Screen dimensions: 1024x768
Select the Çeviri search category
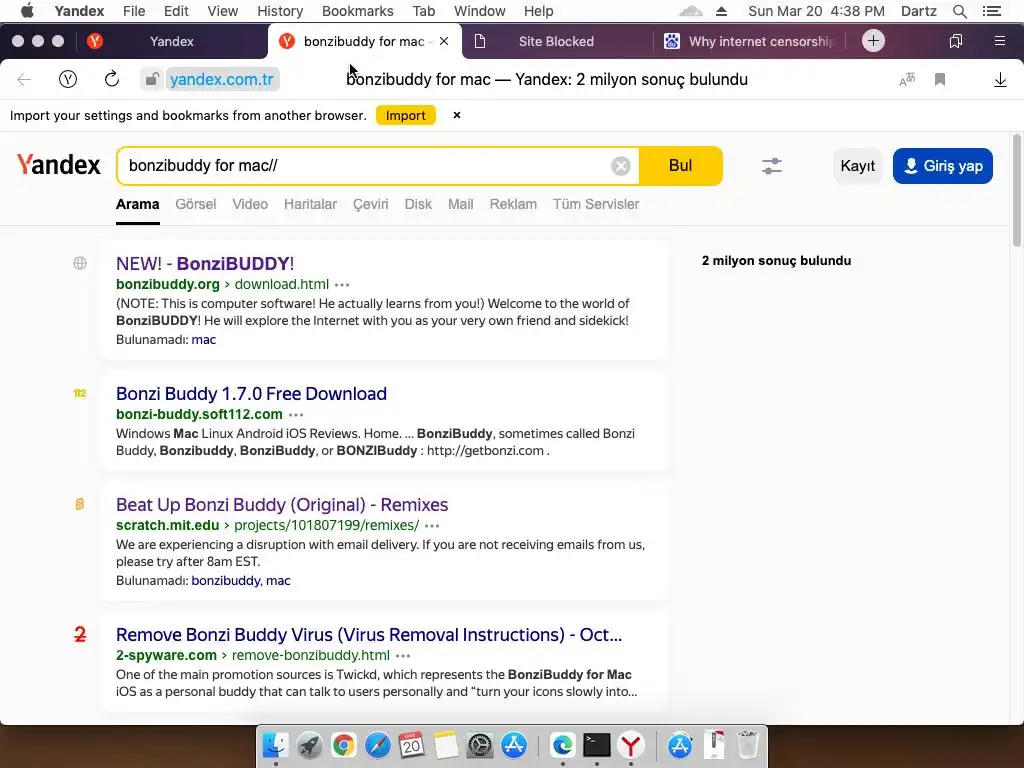pos(370,204)
